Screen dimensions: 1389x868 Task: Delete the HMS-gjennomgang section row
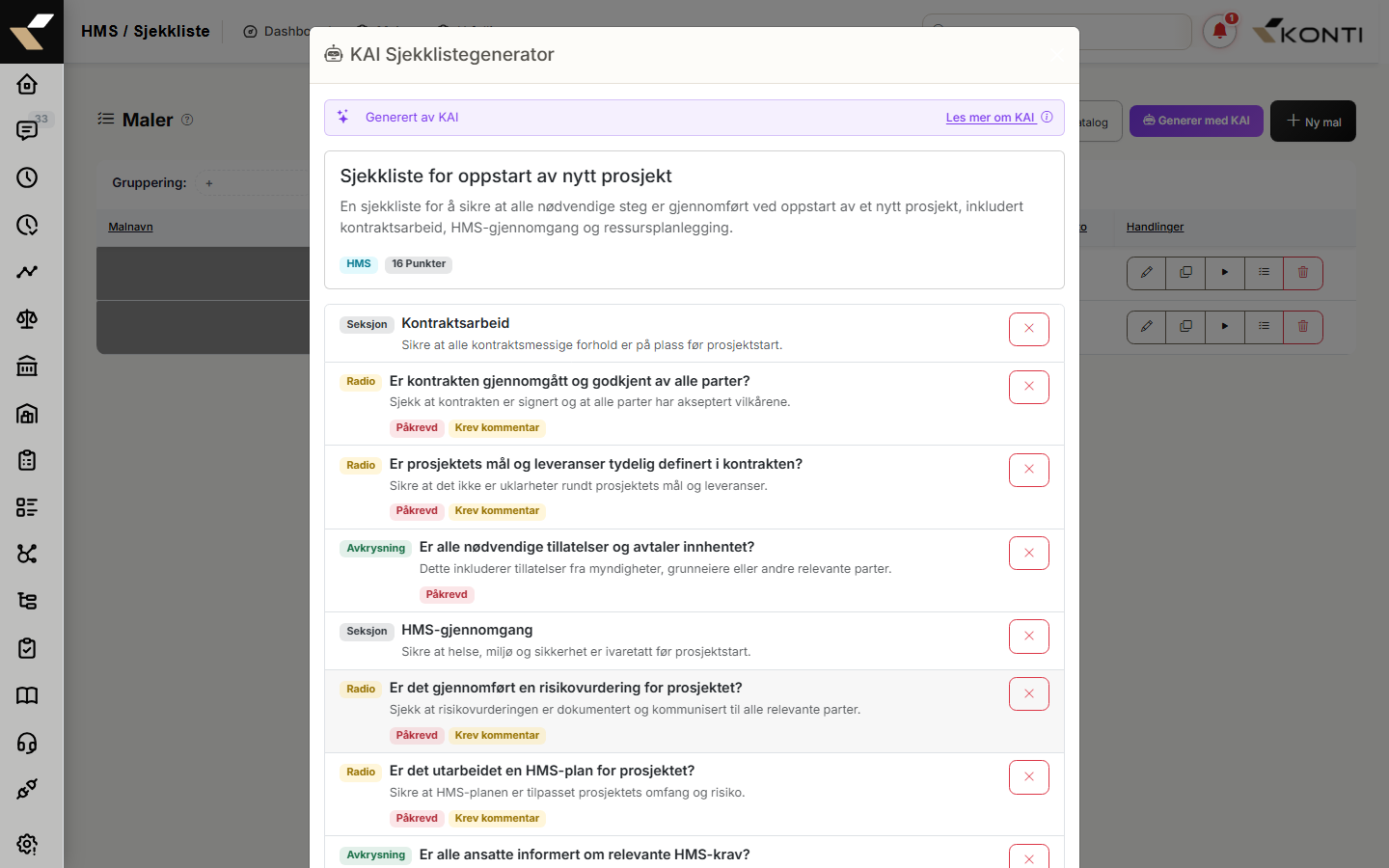pos(1029,636)
